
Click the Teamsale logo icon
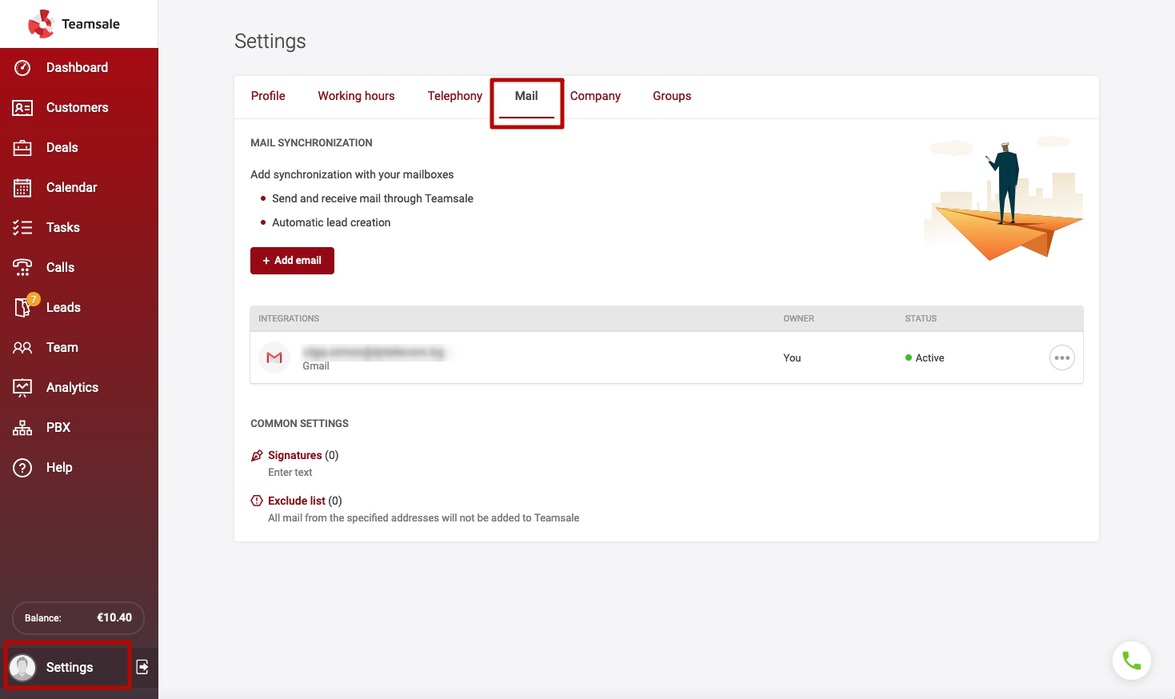pyautogui.click(x=40, y=24)
